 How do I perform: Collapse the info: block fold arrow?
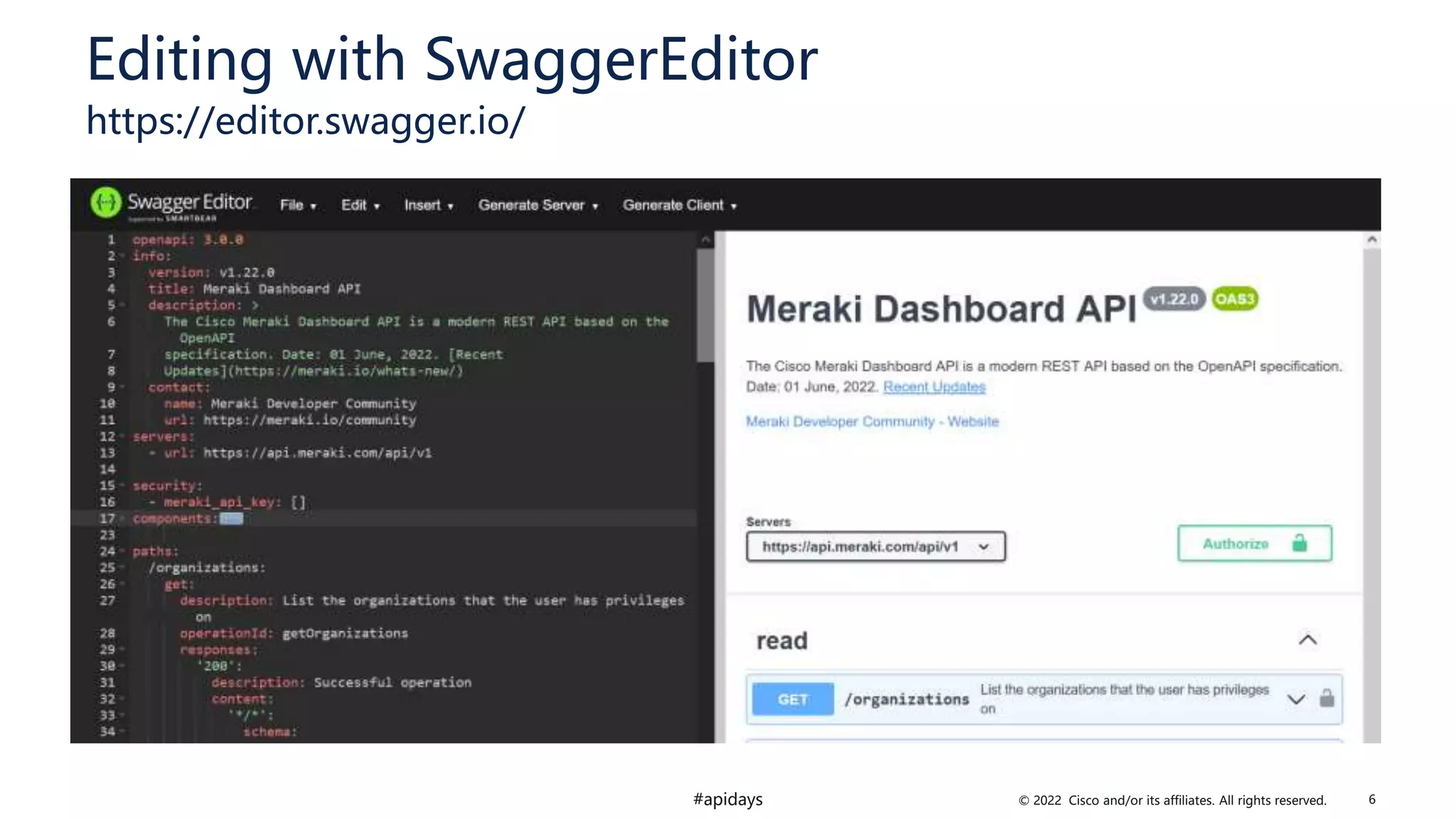tap(122, 256)
